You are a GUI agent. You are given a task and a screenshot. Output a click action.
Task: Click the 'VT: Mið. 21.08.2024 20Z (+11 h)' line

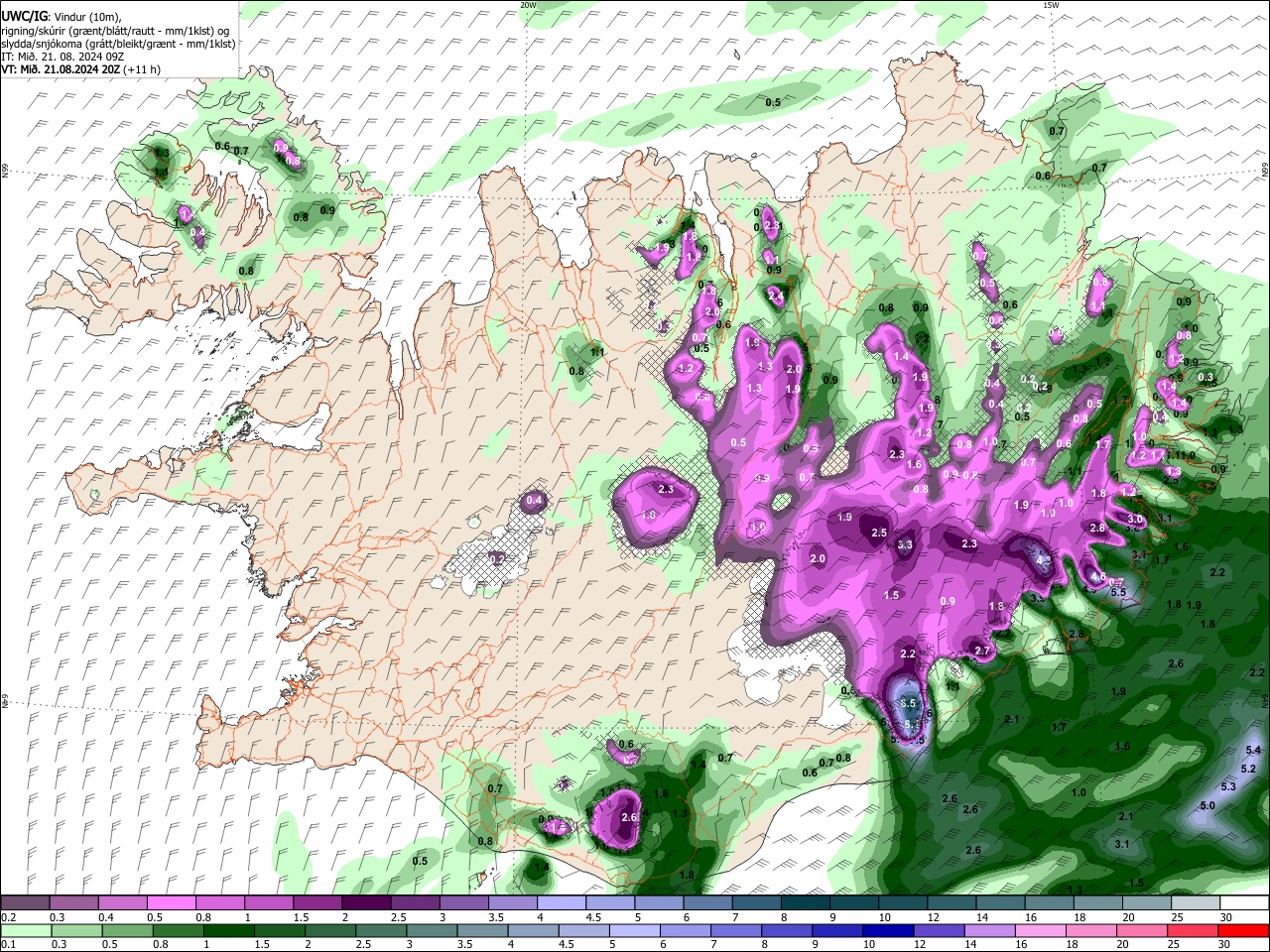(x=80, y=69)
